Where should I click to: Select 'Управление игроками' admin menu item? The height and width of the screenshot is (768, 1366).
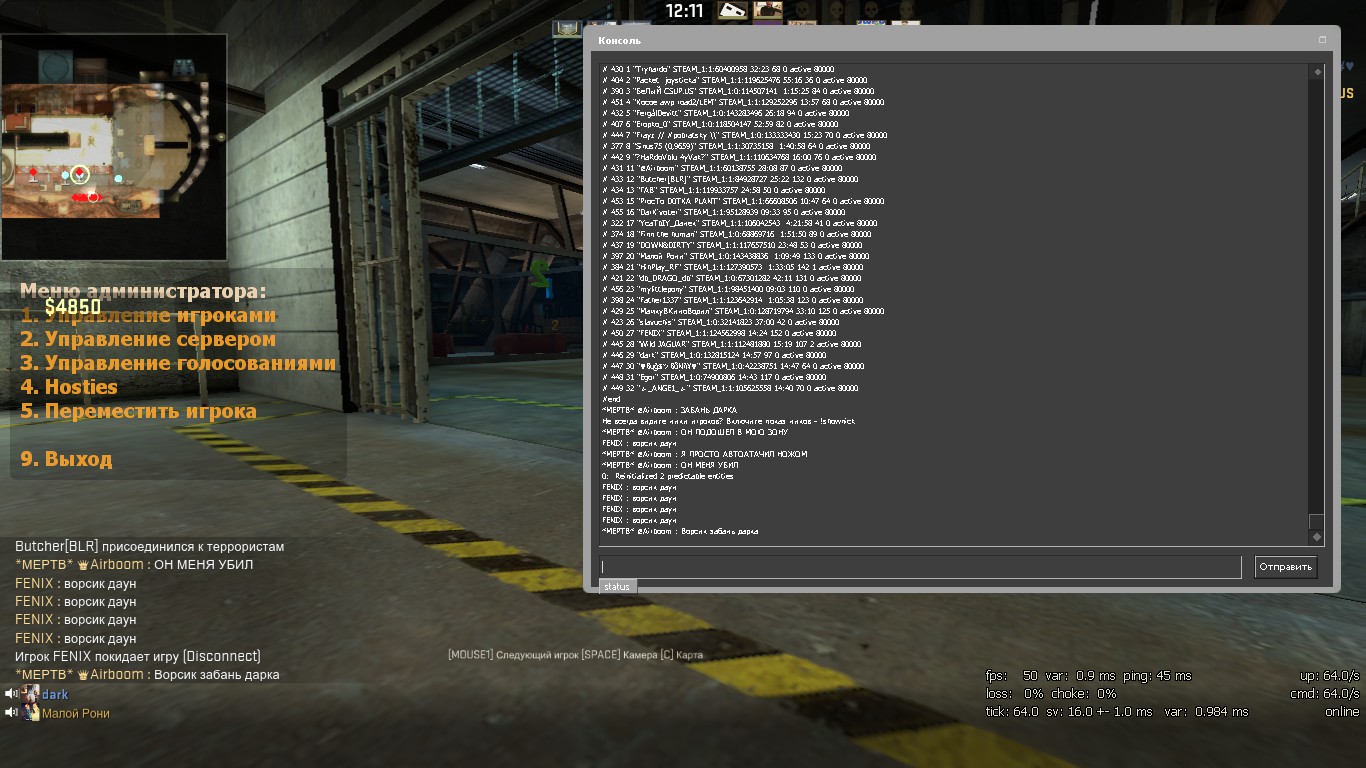pyautogui.click(x=148, y=315)
